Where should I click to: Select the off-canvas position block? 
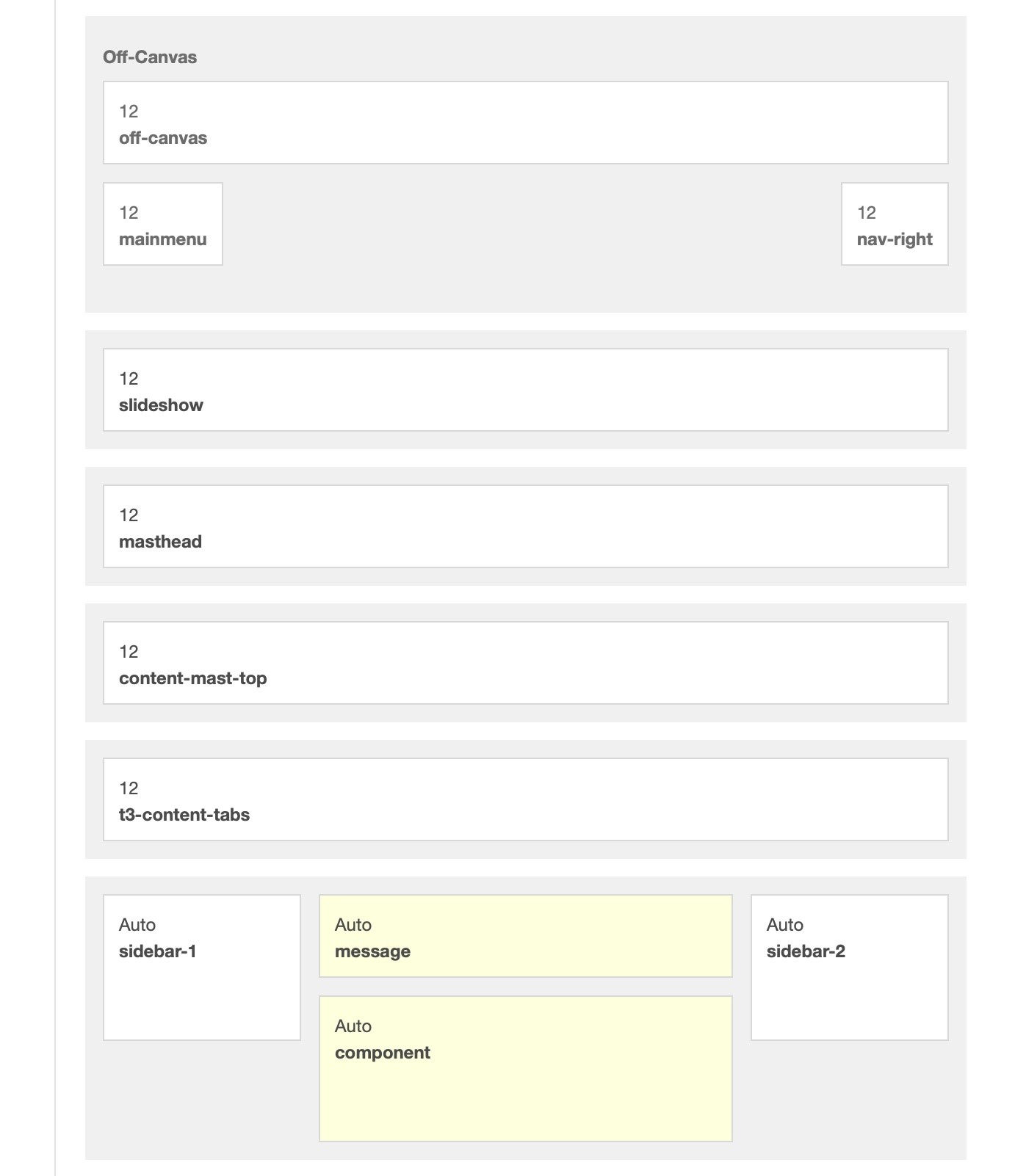pos(525,123)
